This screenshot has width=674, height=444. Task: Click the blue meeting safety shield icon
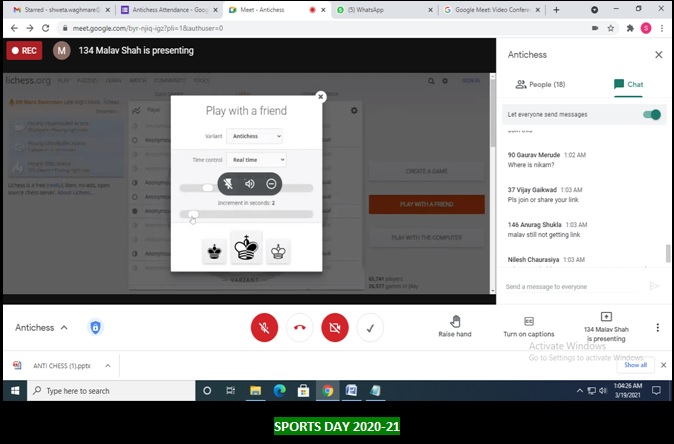pyautogui.click(x=95, y=328)
